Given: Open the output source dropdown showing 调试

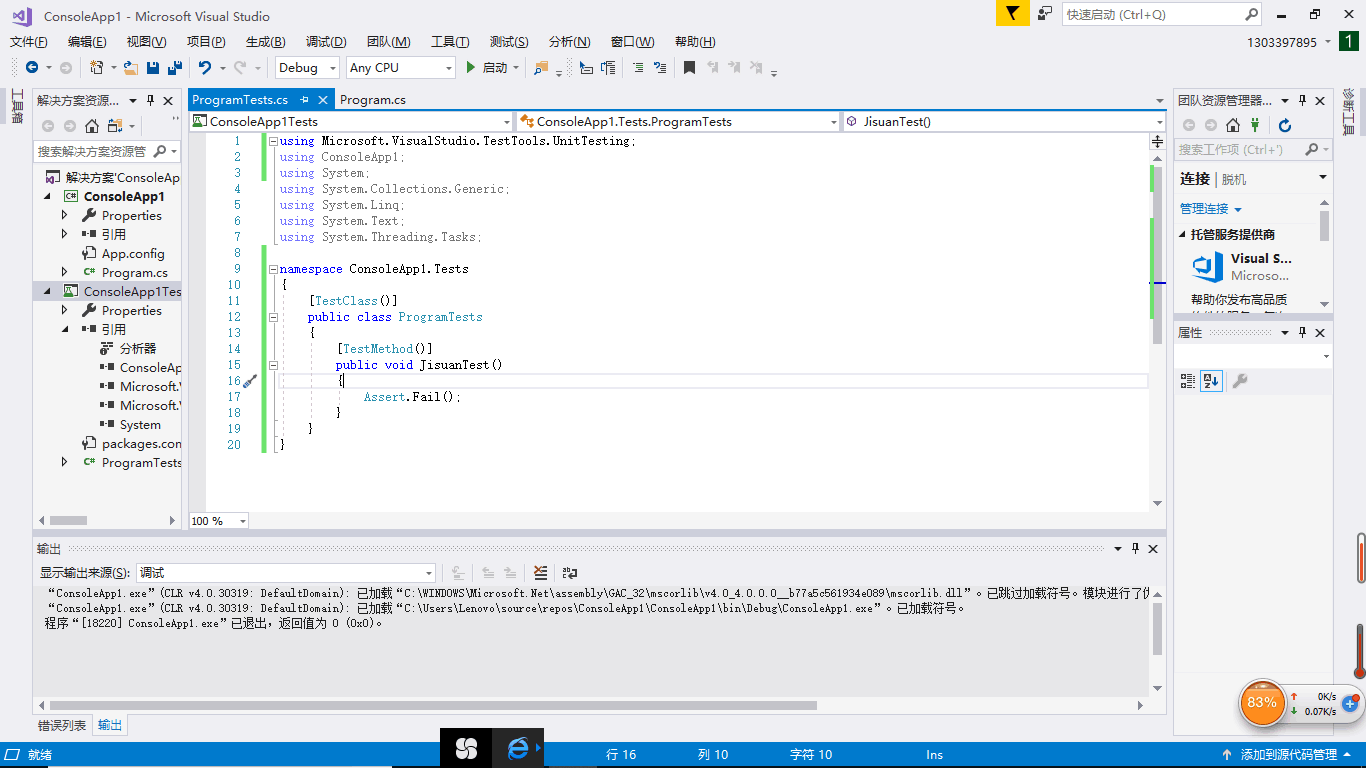Looking at the screenshot, I should (286, 573).
